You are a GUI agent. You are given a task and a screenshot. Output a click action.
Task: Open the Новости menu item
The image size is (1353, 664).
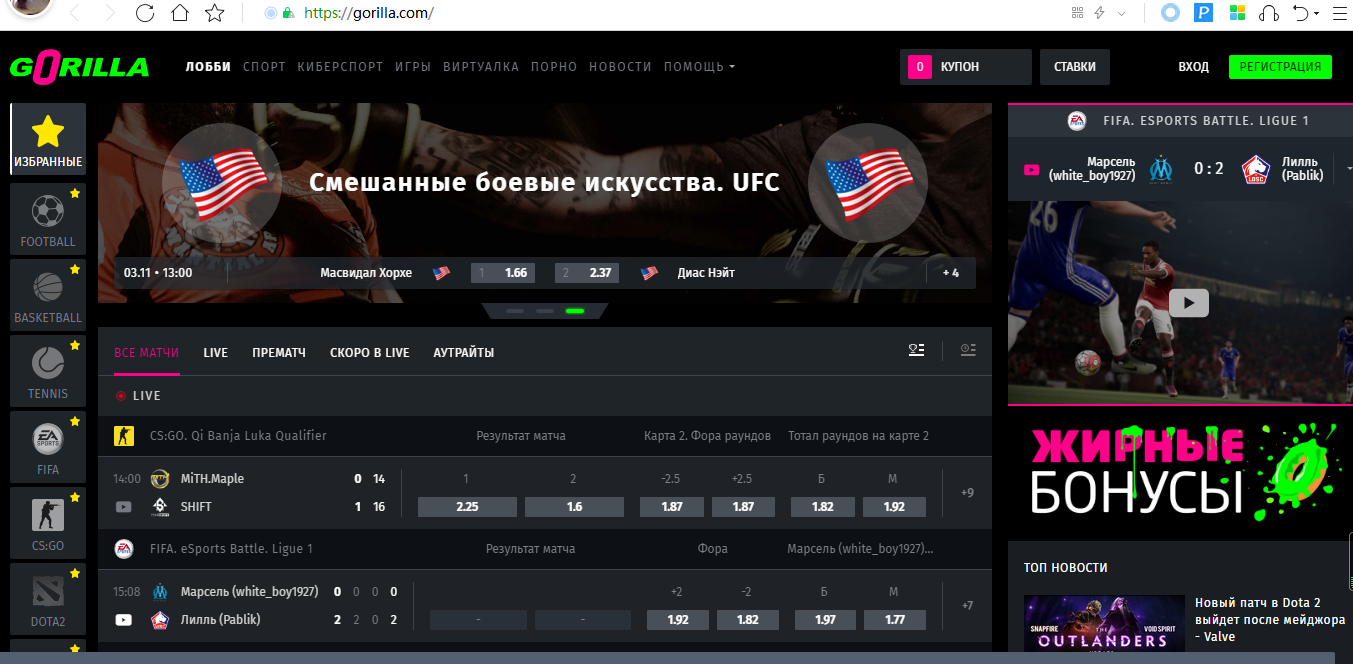pyautogui.click(x=620, y=67)
